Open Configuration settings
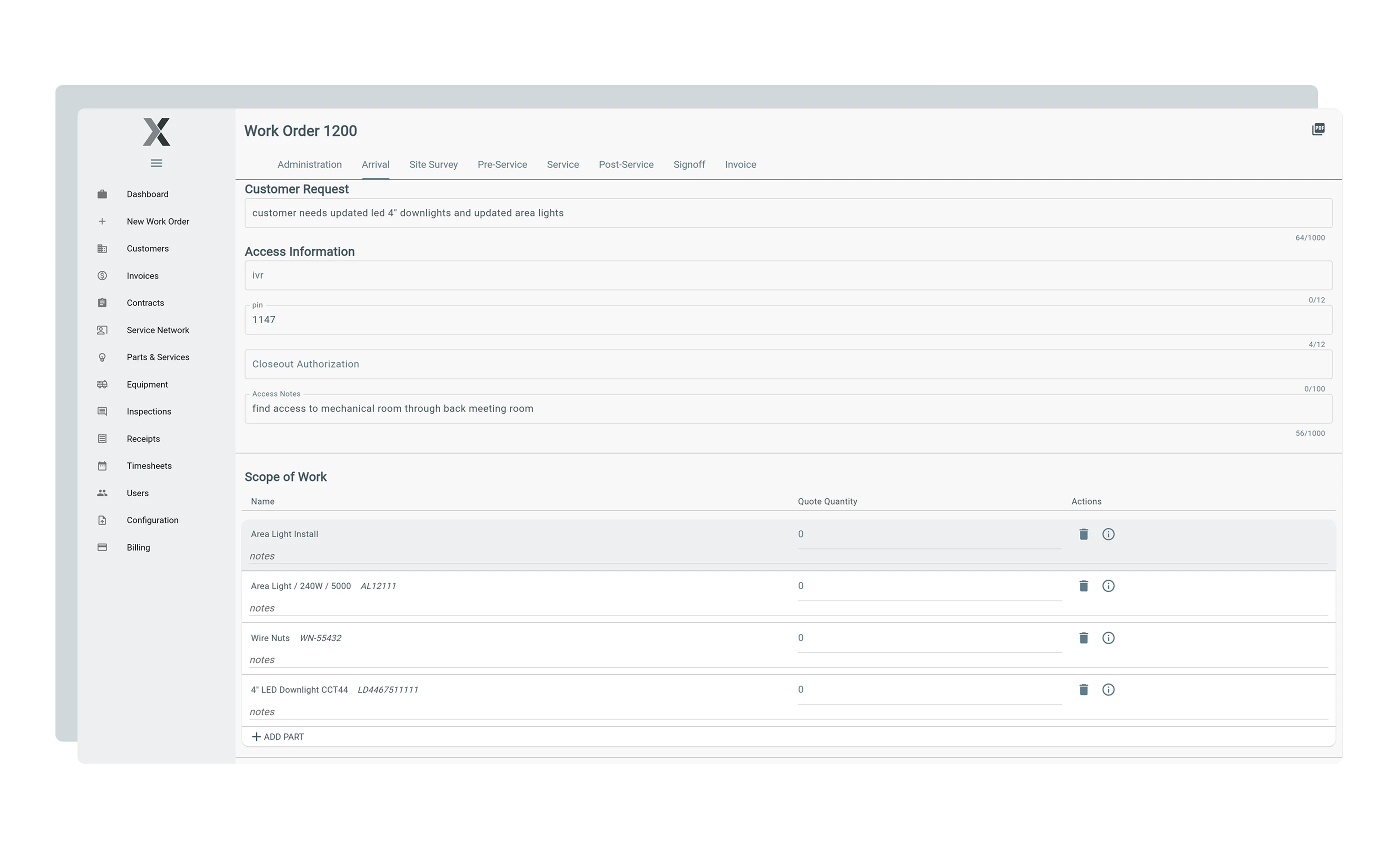This screenshot has width=1400, height=850. click(152, 520)
